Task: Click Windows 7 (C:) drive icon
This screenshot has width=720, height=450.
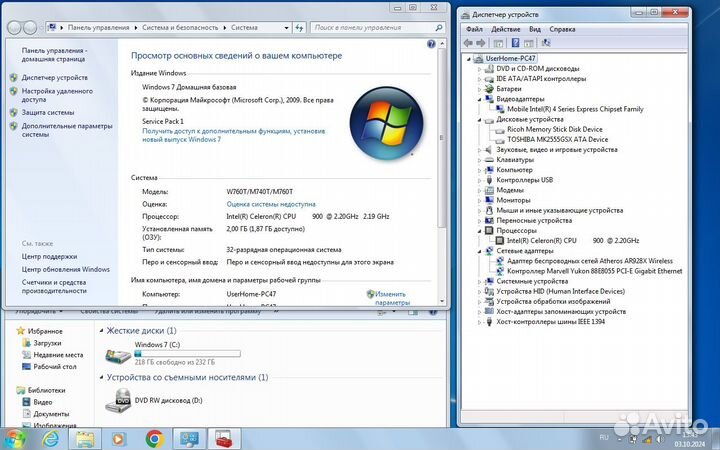Action: [x=118, y=355]
